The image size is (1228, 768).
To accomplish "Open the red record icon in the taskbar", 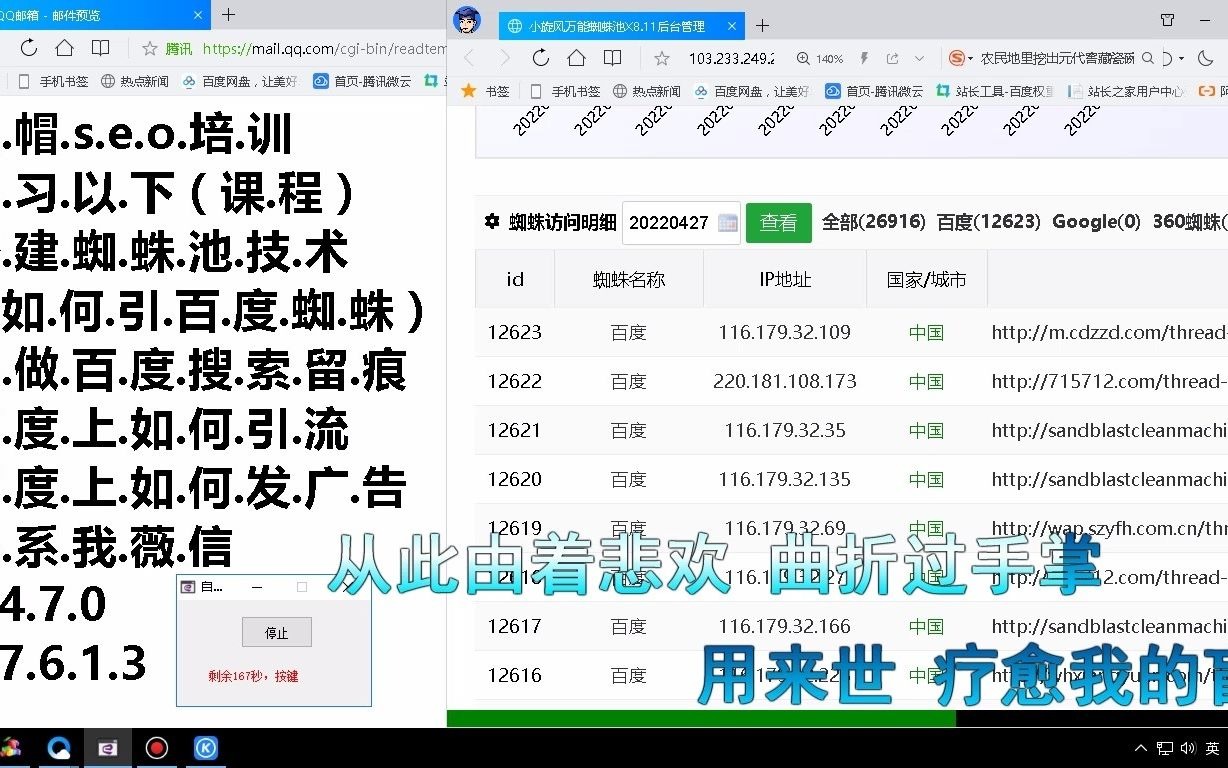I will pos(156,748).
